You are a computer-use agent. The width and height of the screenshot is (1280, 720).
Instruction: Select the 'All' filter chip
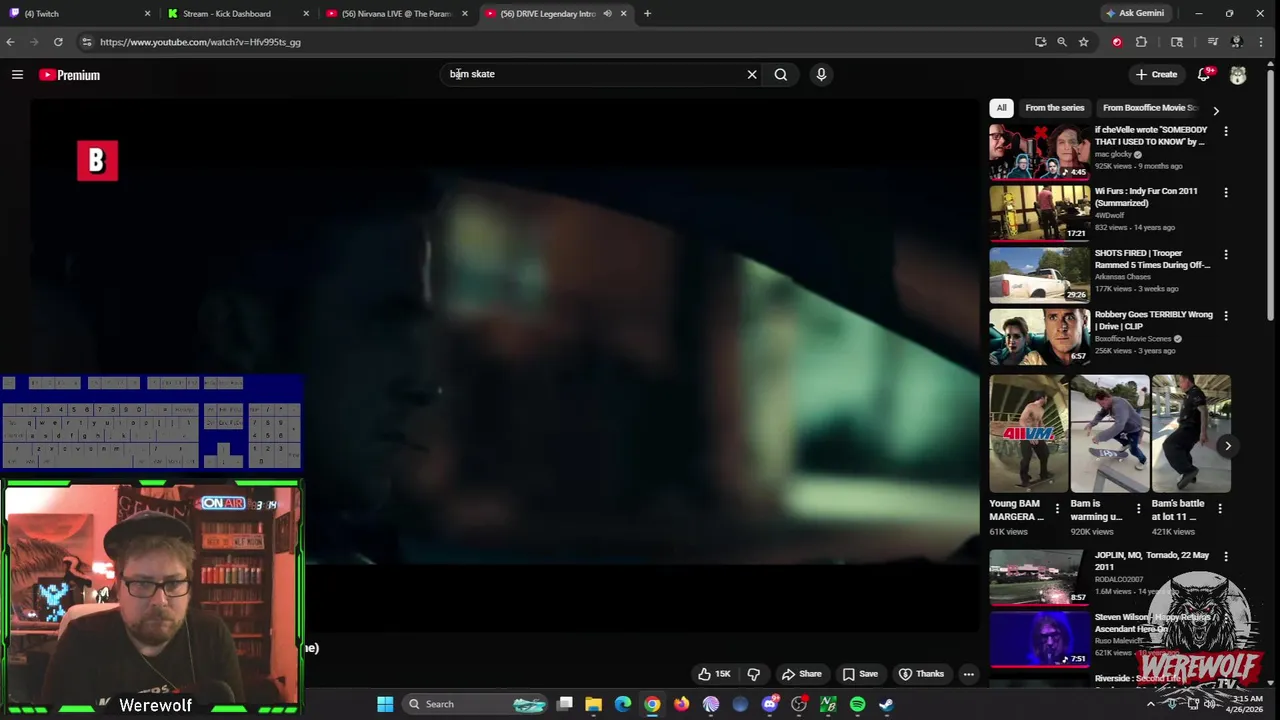click(x=1001, y=107)
